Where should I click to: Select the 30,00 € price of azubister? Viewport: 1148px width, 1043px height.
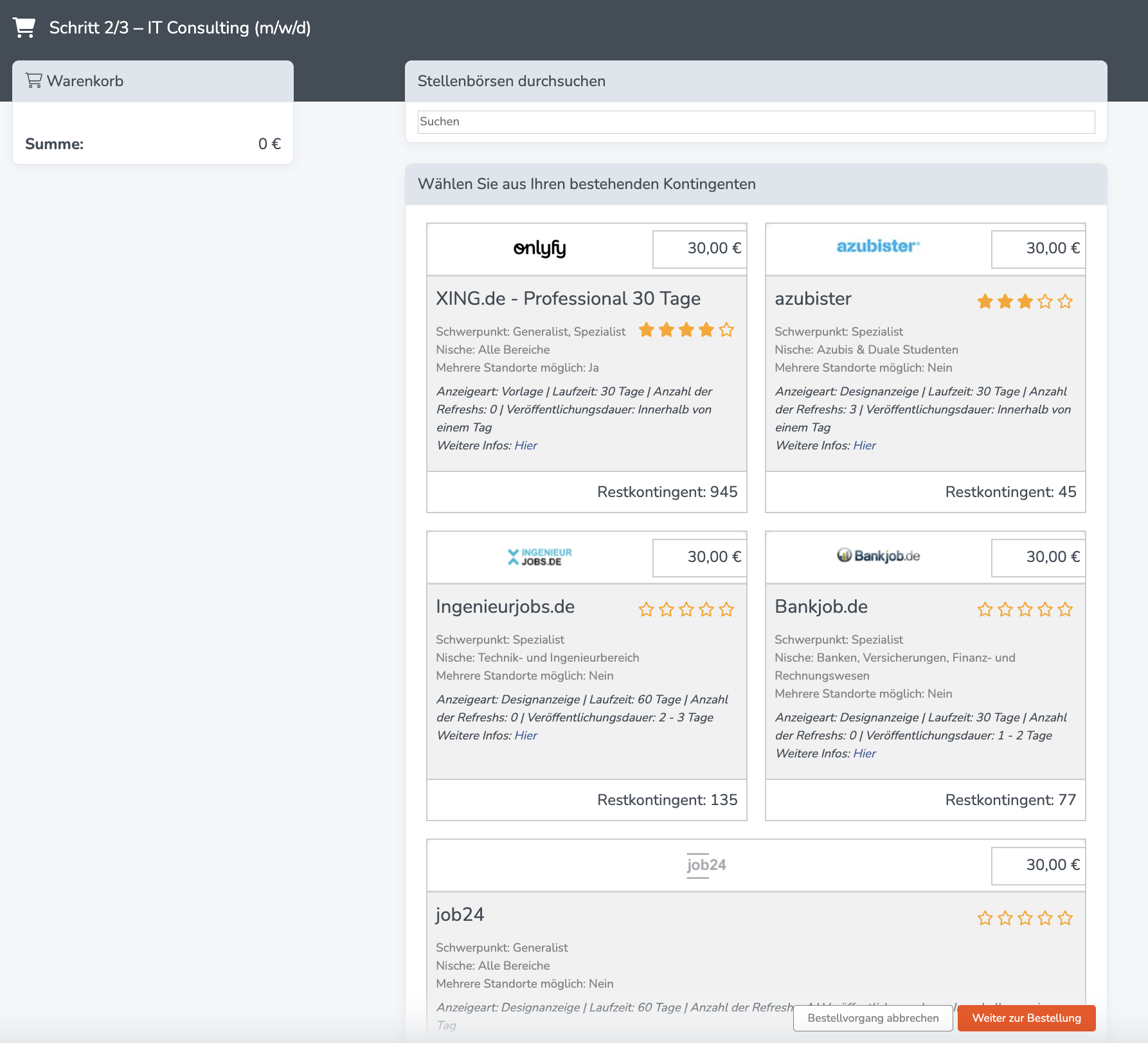[x=1039, y=249]
